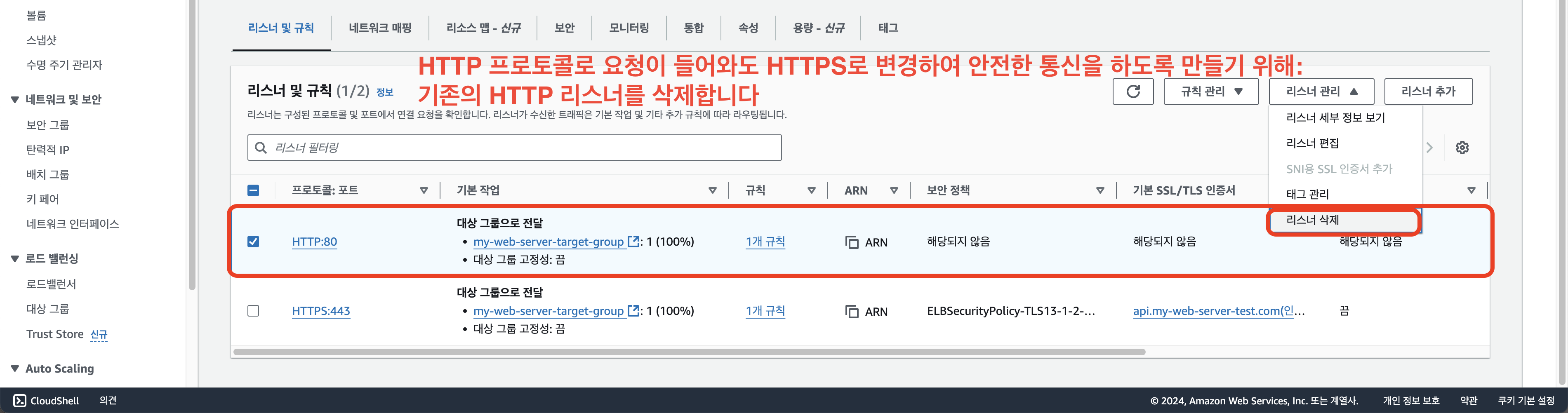Sort by ARN column arrow
Screen dimensions: 1568x413
coord(894,190)
